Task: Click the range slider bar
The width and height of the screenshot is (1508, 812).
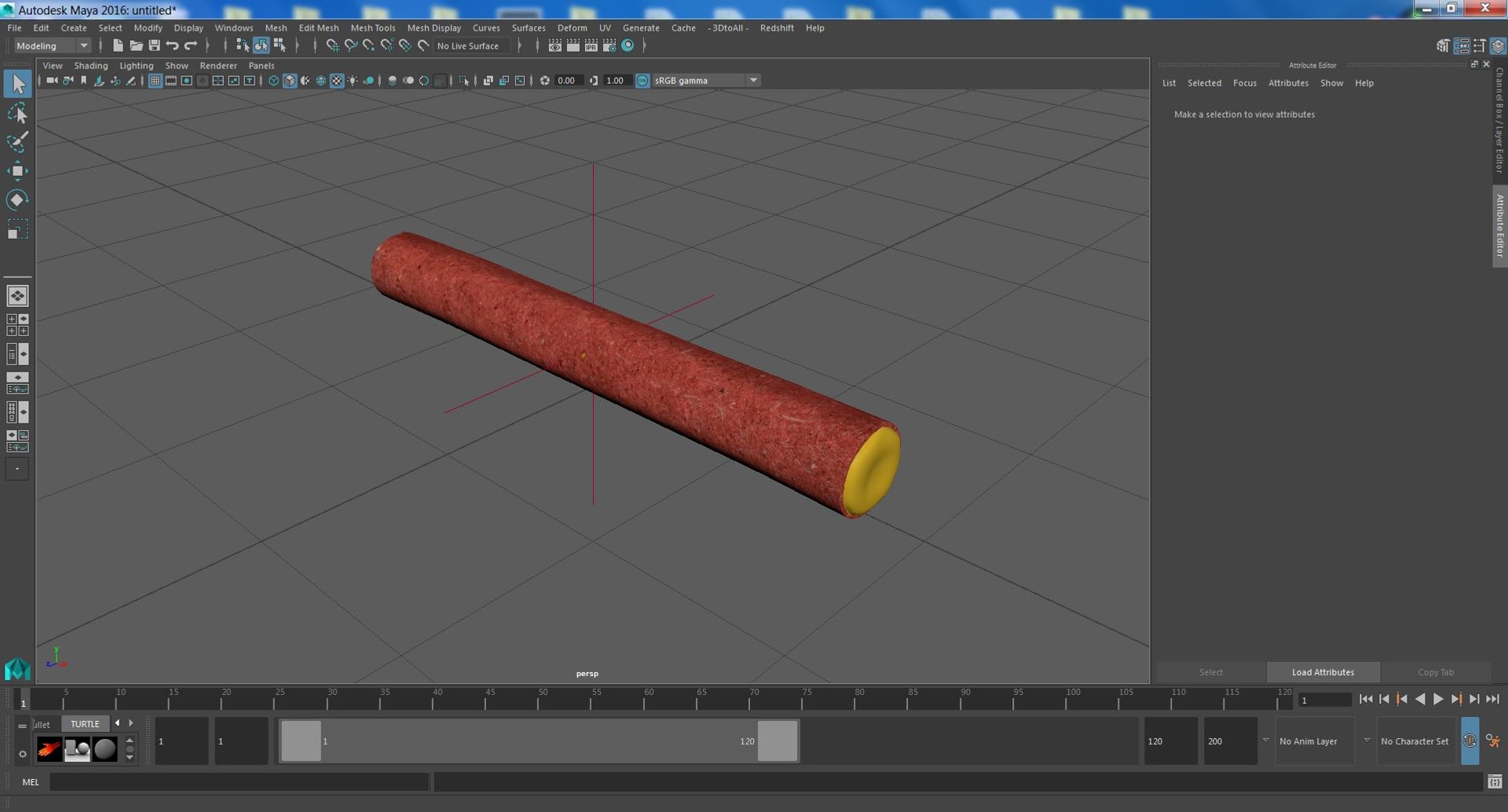Action: pos(539,741)
